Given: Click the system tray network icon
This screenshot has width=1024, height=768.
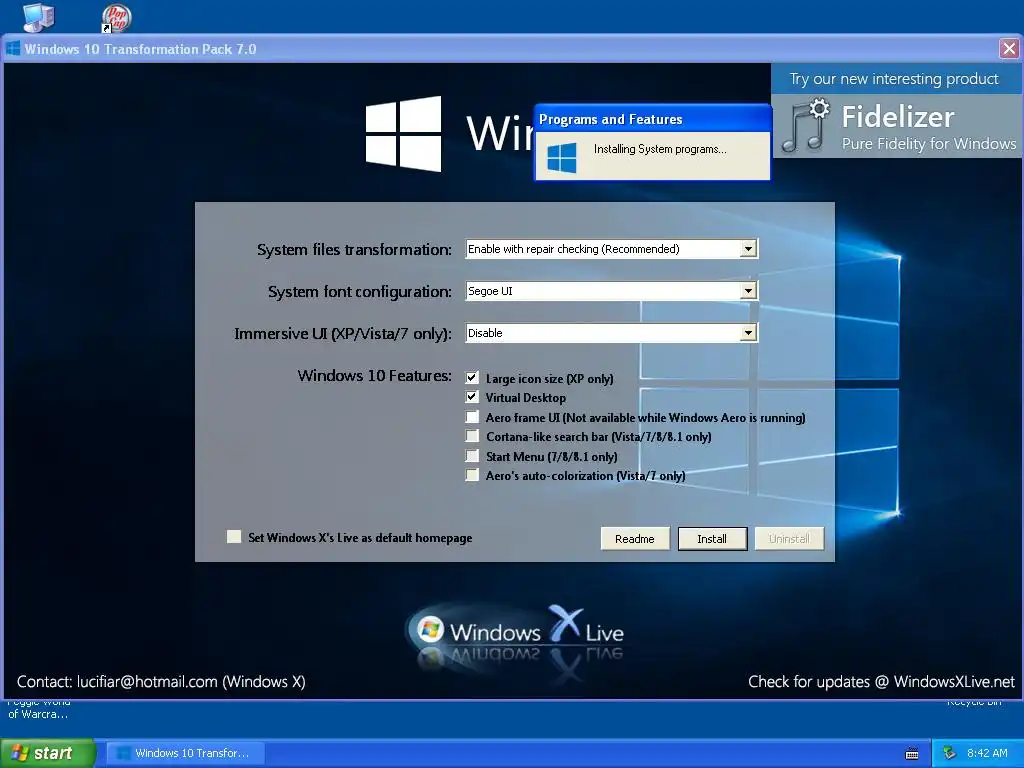Looking at the screenshot, I should (x=950, y=753).
